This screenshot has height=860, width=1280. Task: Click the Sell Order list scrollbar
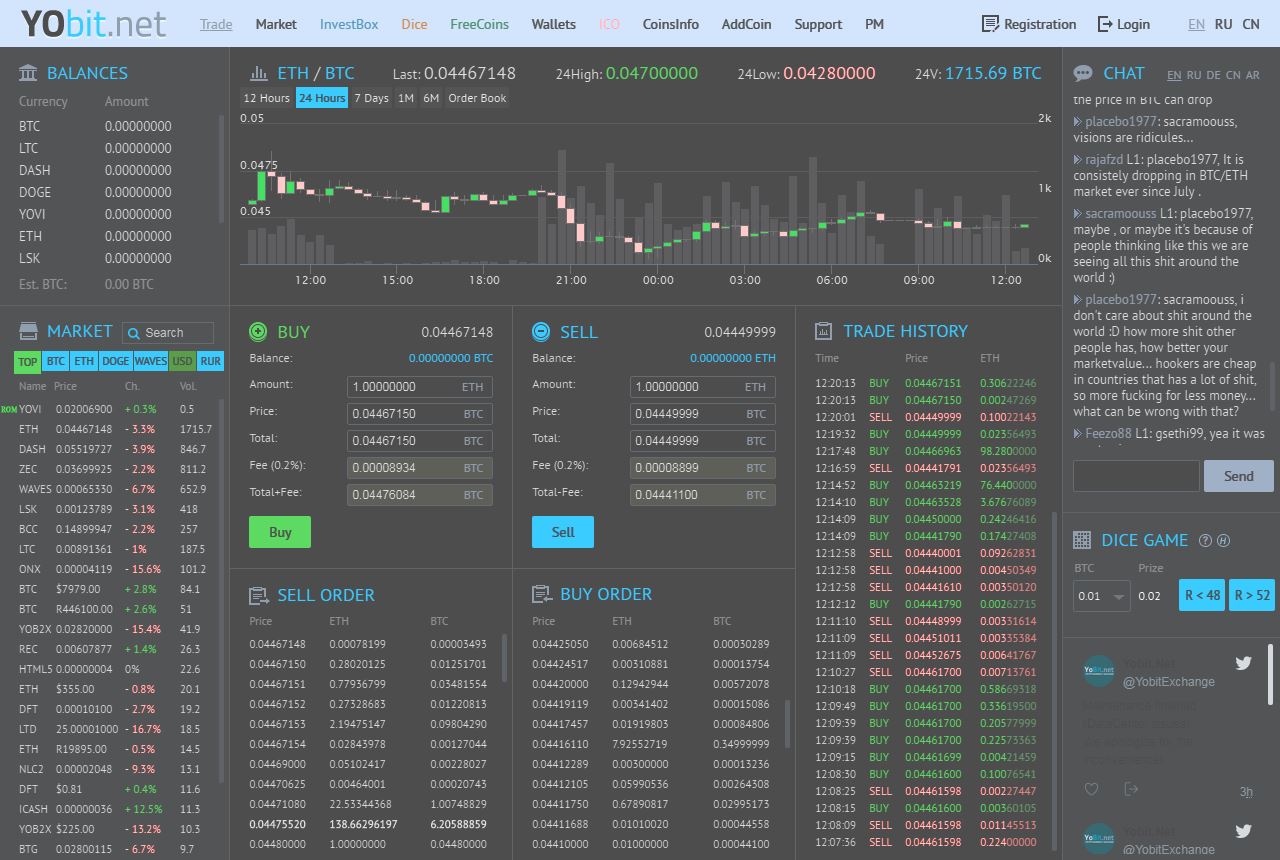click(x=504, y=658)
